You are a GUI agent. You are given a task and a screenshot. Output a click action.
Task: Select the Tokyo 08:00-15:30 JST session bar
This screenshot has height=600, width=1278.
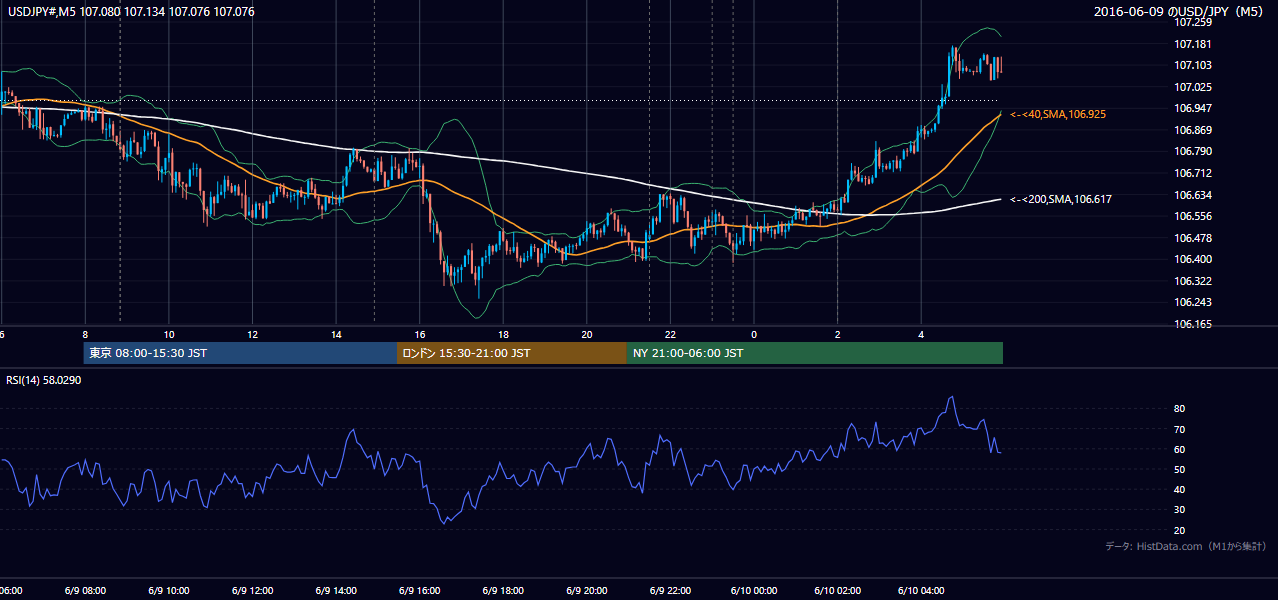pos(240,353)
